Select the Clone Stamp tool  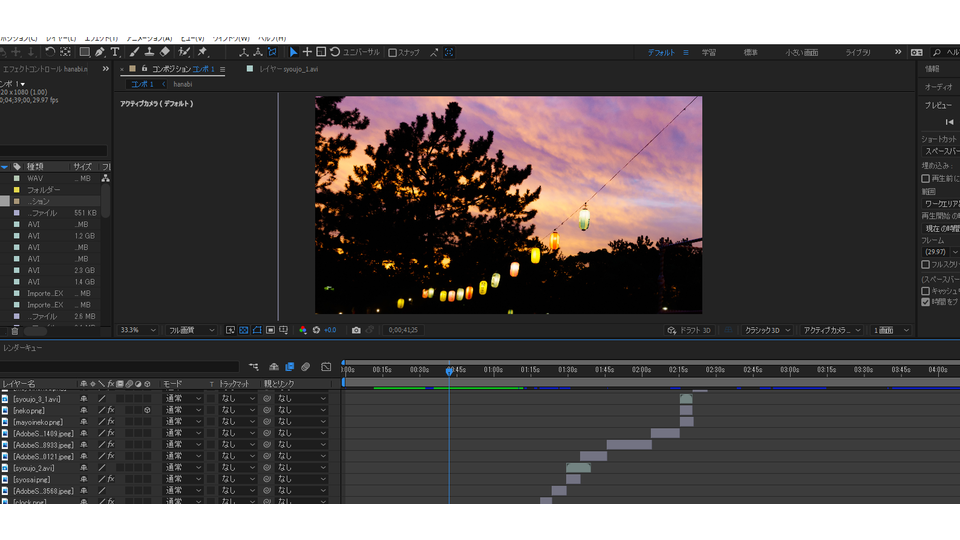pyautogui.click(x=149, y=52)
